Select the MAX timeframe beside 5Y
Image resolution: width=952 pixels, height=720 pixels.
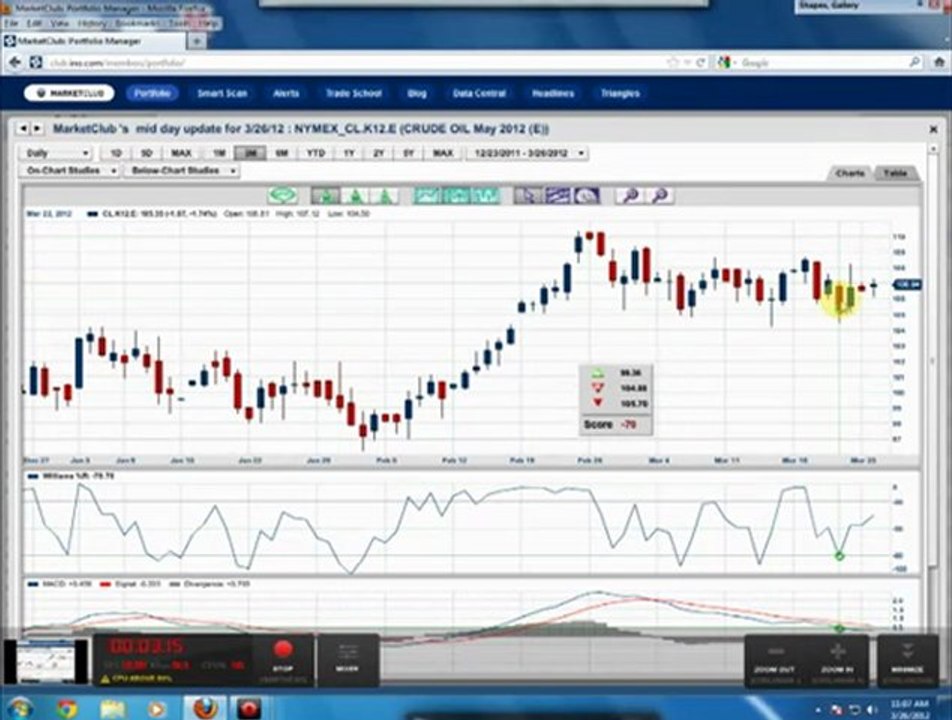443,153
